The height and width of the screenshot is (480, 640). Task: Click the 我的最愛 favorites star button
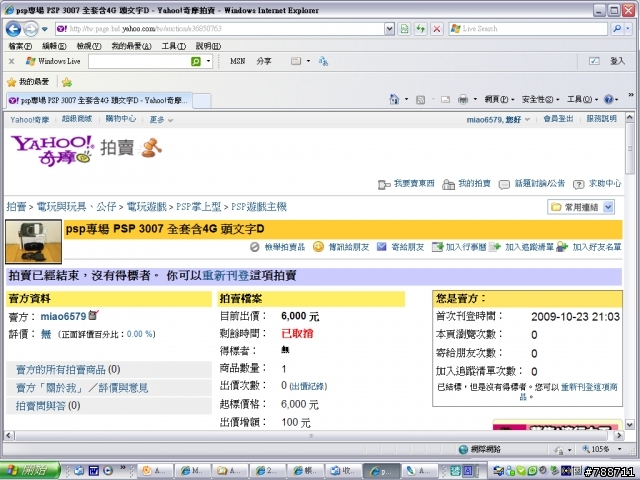point(28,82)
